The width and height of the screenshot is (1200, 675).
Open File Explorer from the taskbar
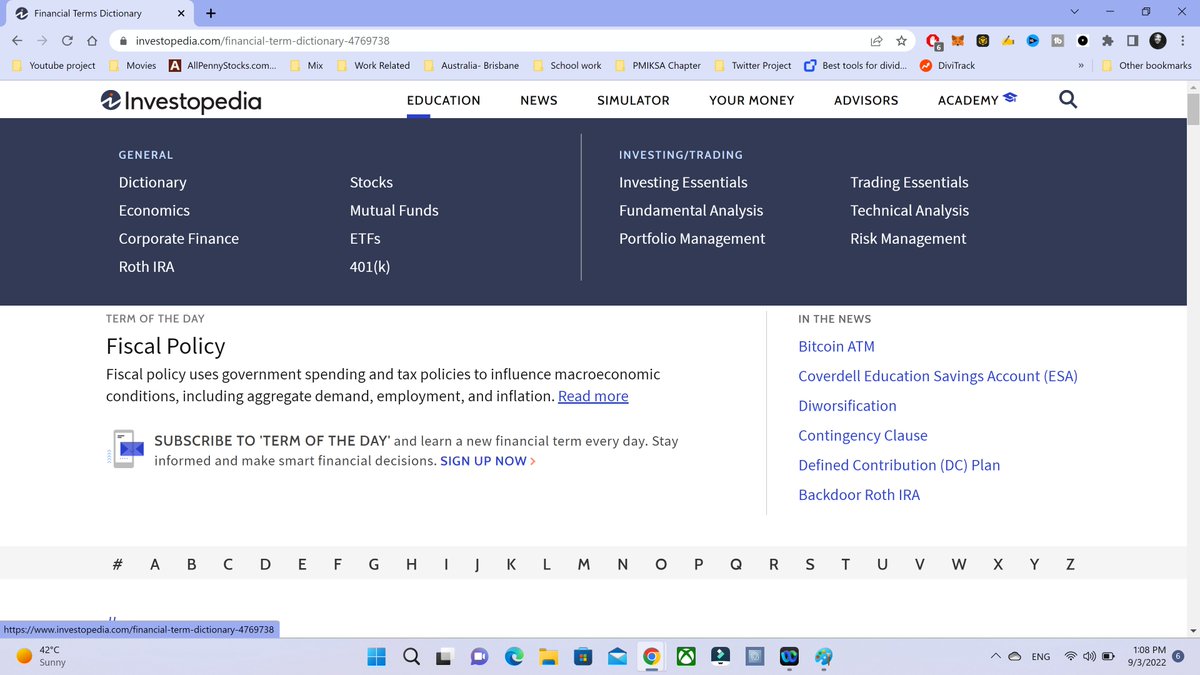click(x=548, y=656)
